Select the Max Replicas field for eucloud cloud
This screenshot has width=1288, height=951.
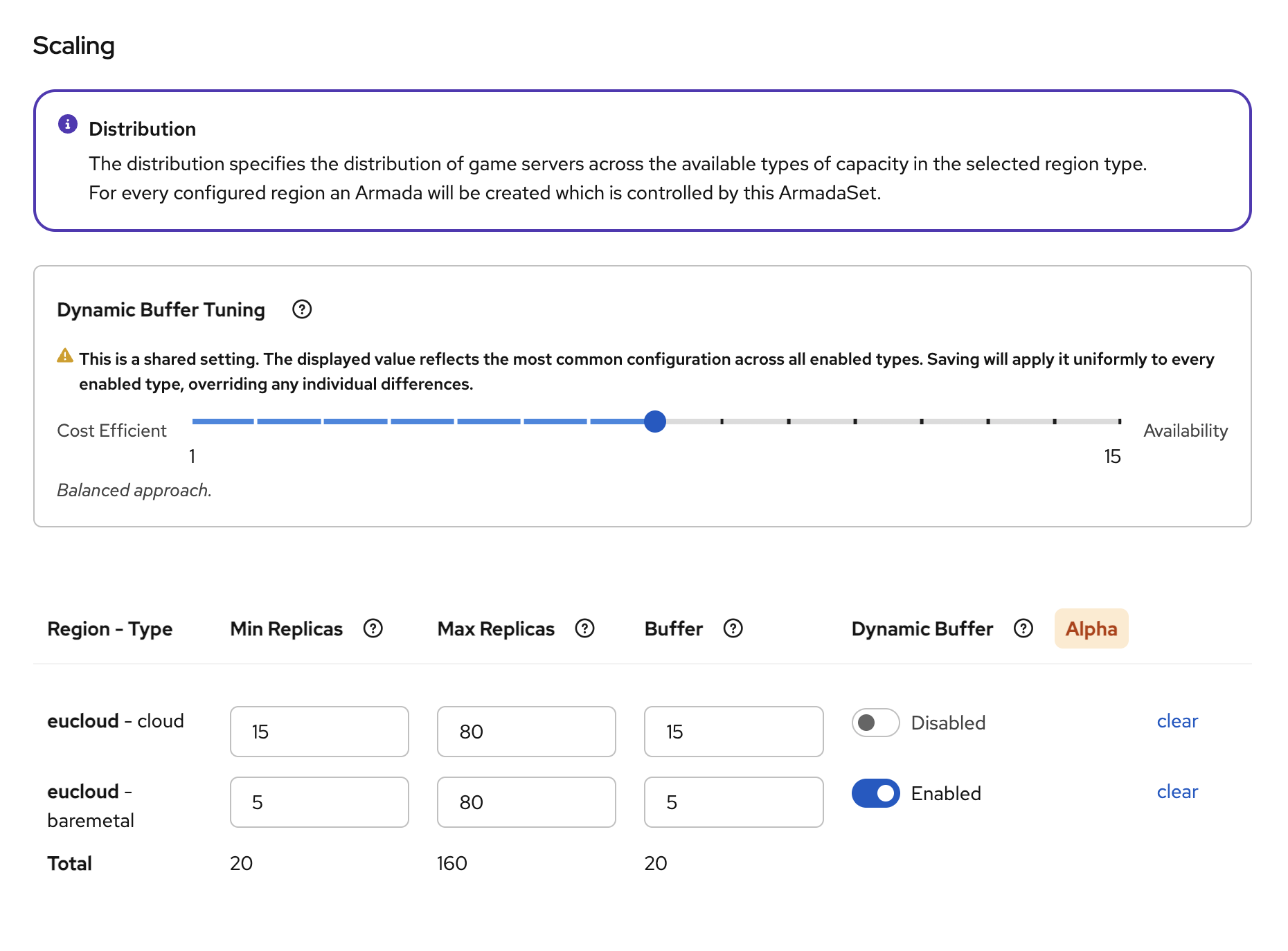tap(526, 732)
